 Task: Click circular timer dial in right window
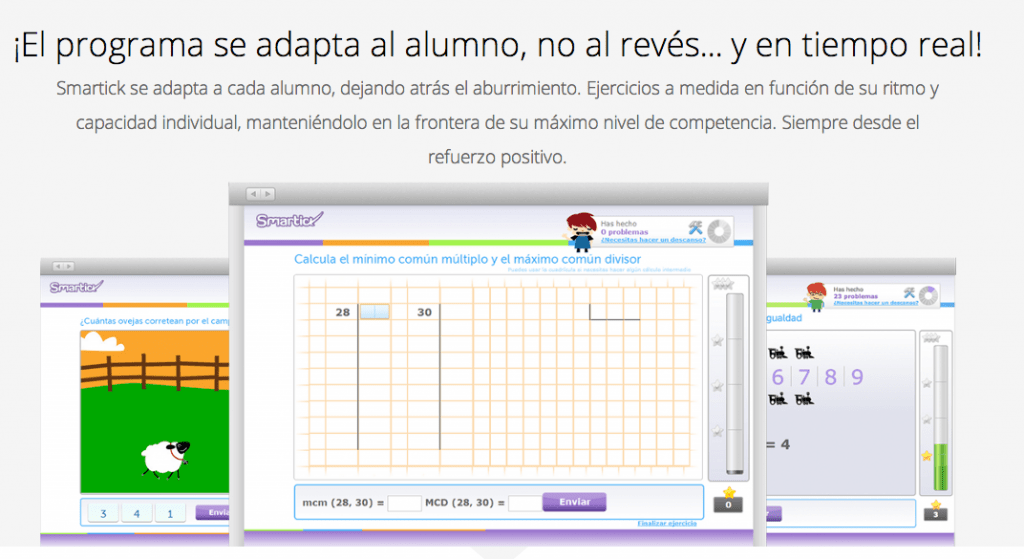928,296
